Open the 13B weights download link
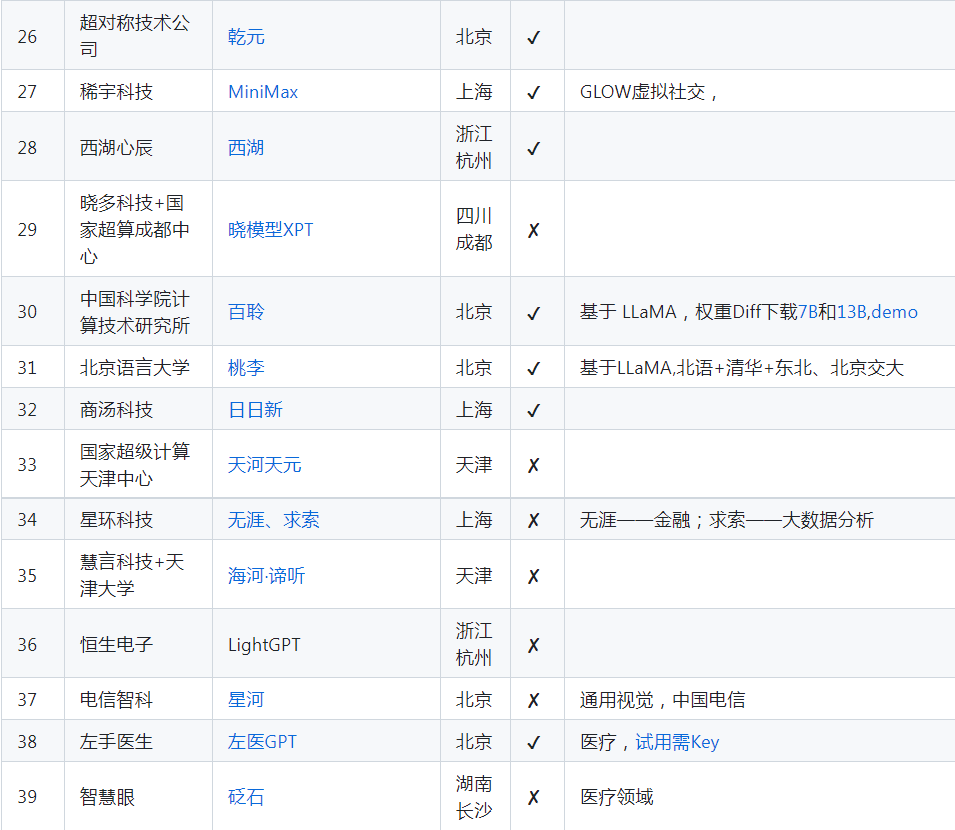955x830 pixels. click(852, 312)
